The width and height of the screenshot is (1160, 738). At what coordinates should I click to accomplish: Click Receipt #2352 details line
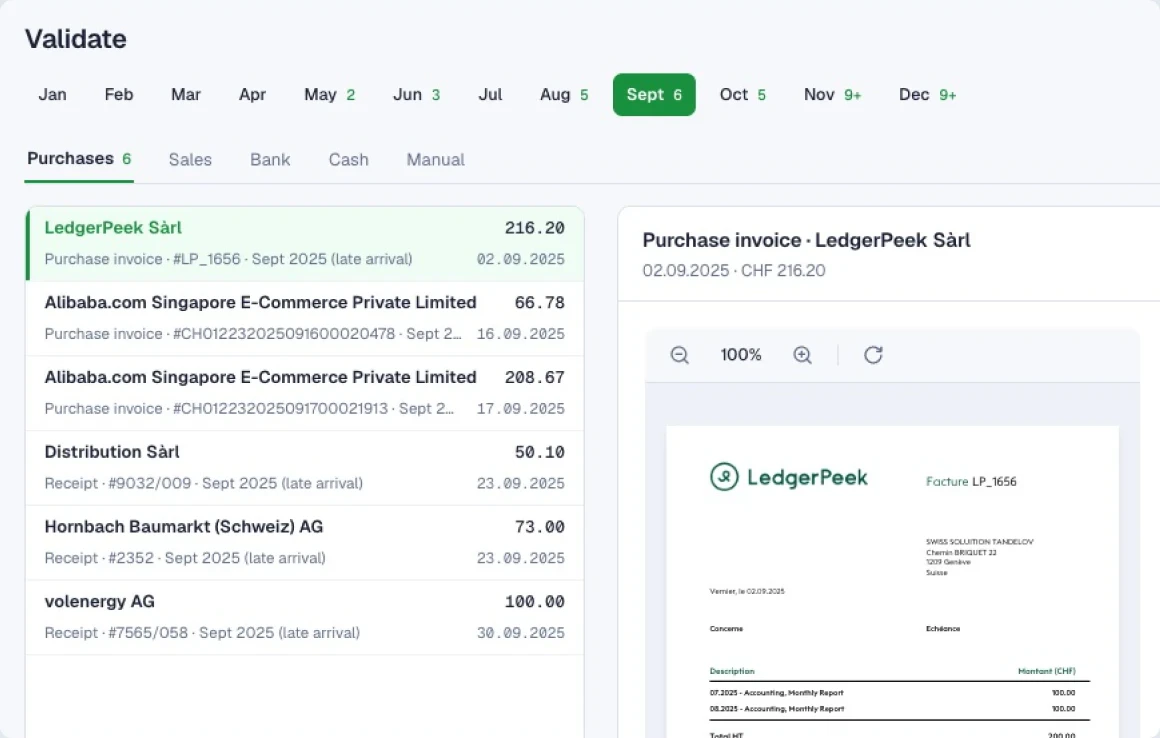(185, 558)
